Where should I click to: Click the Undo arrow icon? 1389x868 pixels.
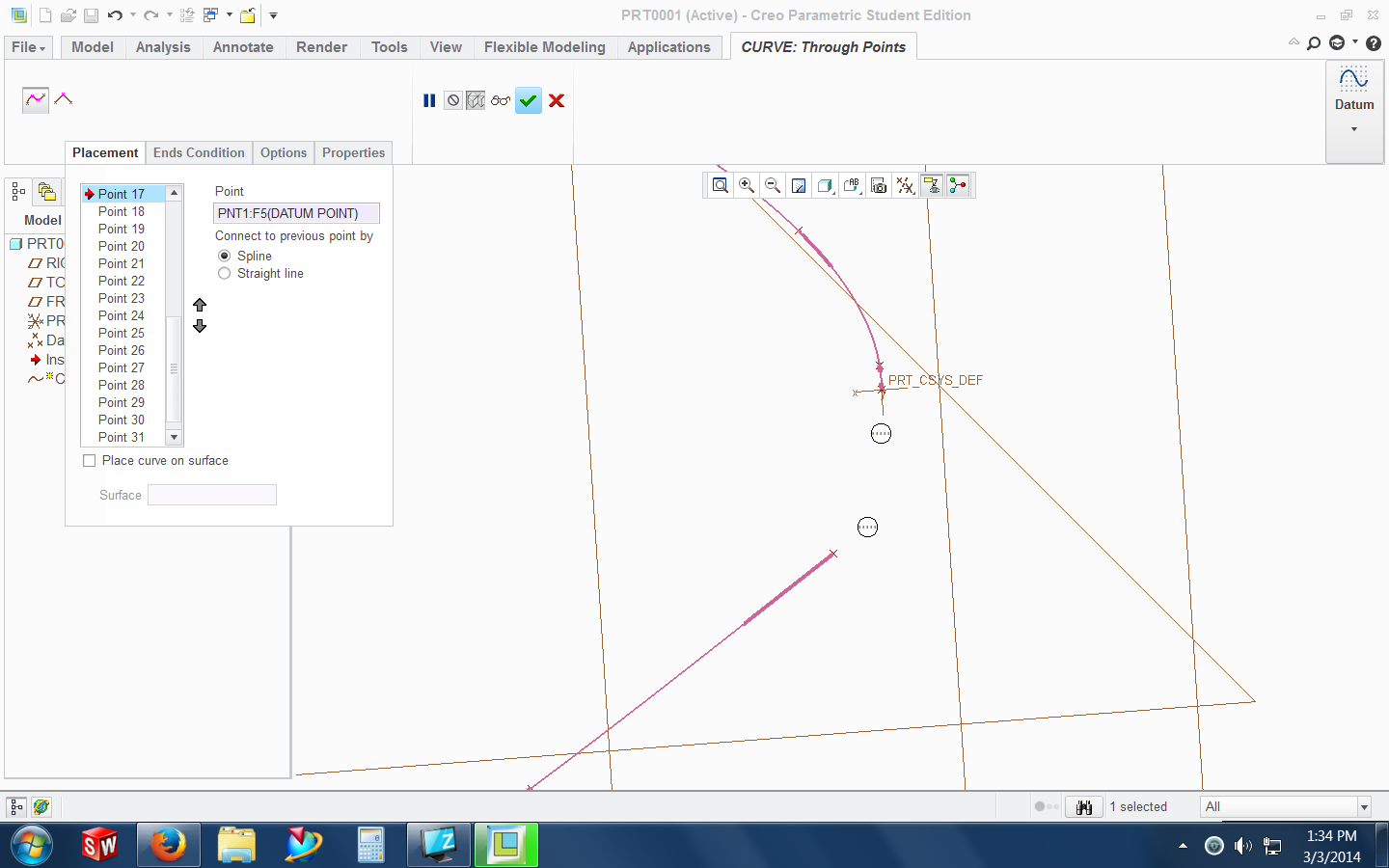click(x=115, y=15)
